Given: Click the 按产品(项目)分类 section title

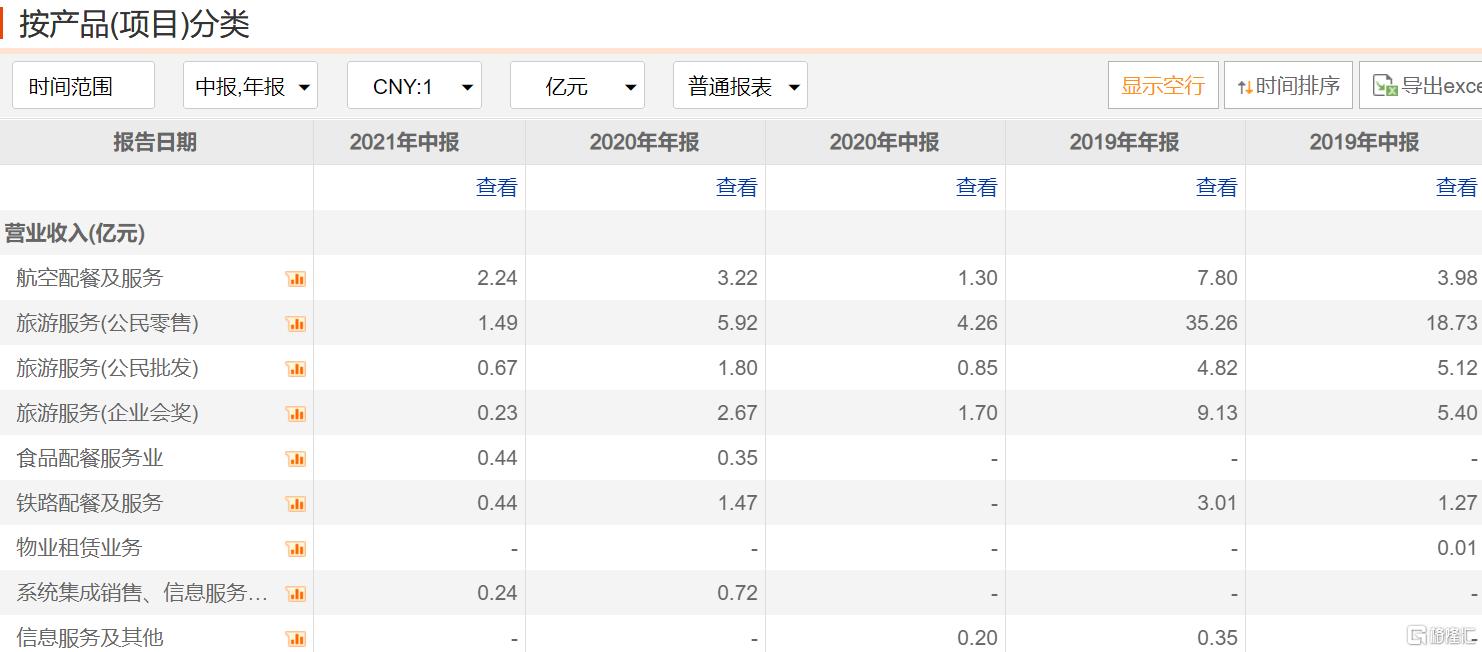Looking at the screenshot, I should point(134,24).
